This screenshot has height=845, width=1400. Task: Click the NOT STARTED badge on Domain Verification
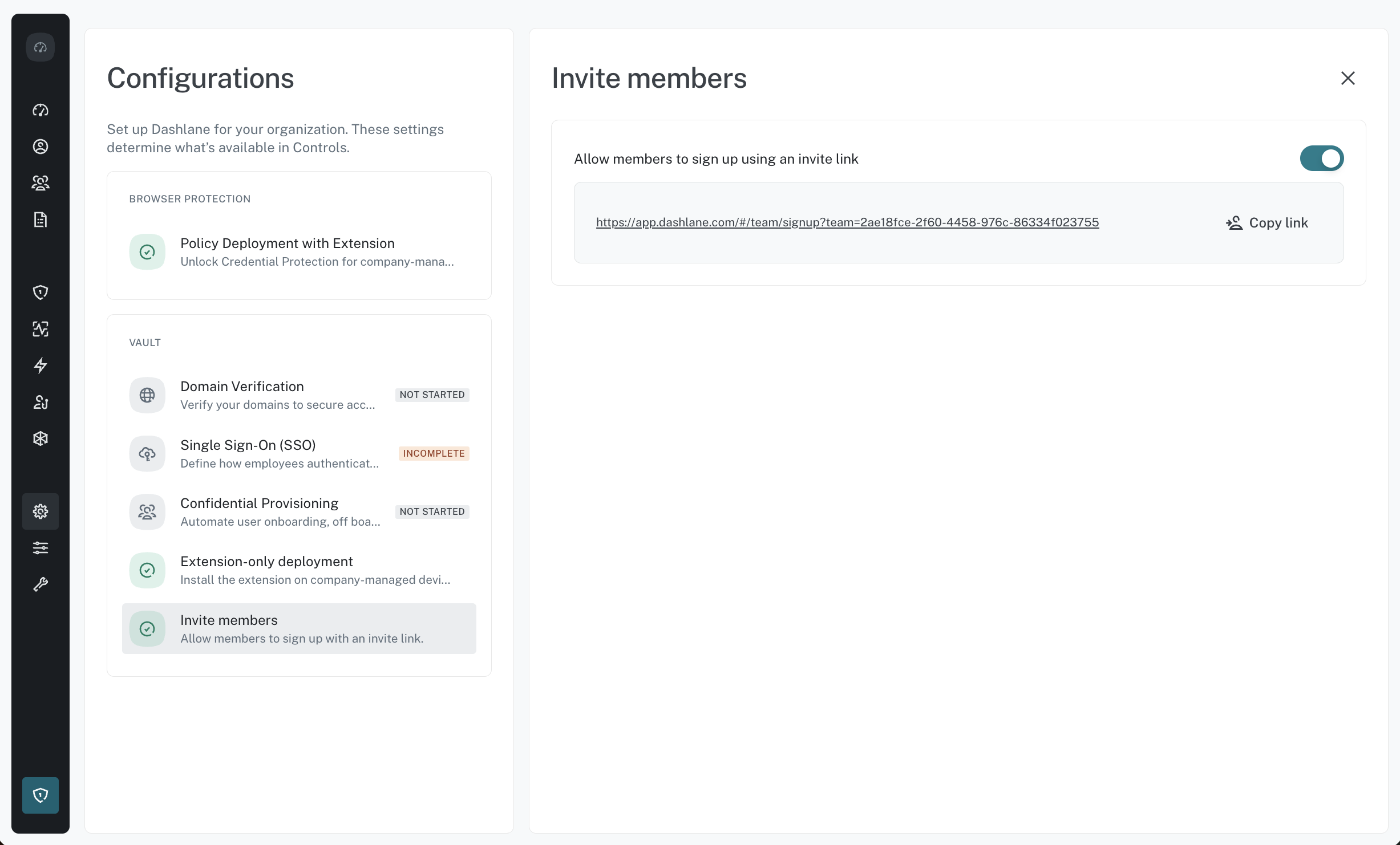432,395
